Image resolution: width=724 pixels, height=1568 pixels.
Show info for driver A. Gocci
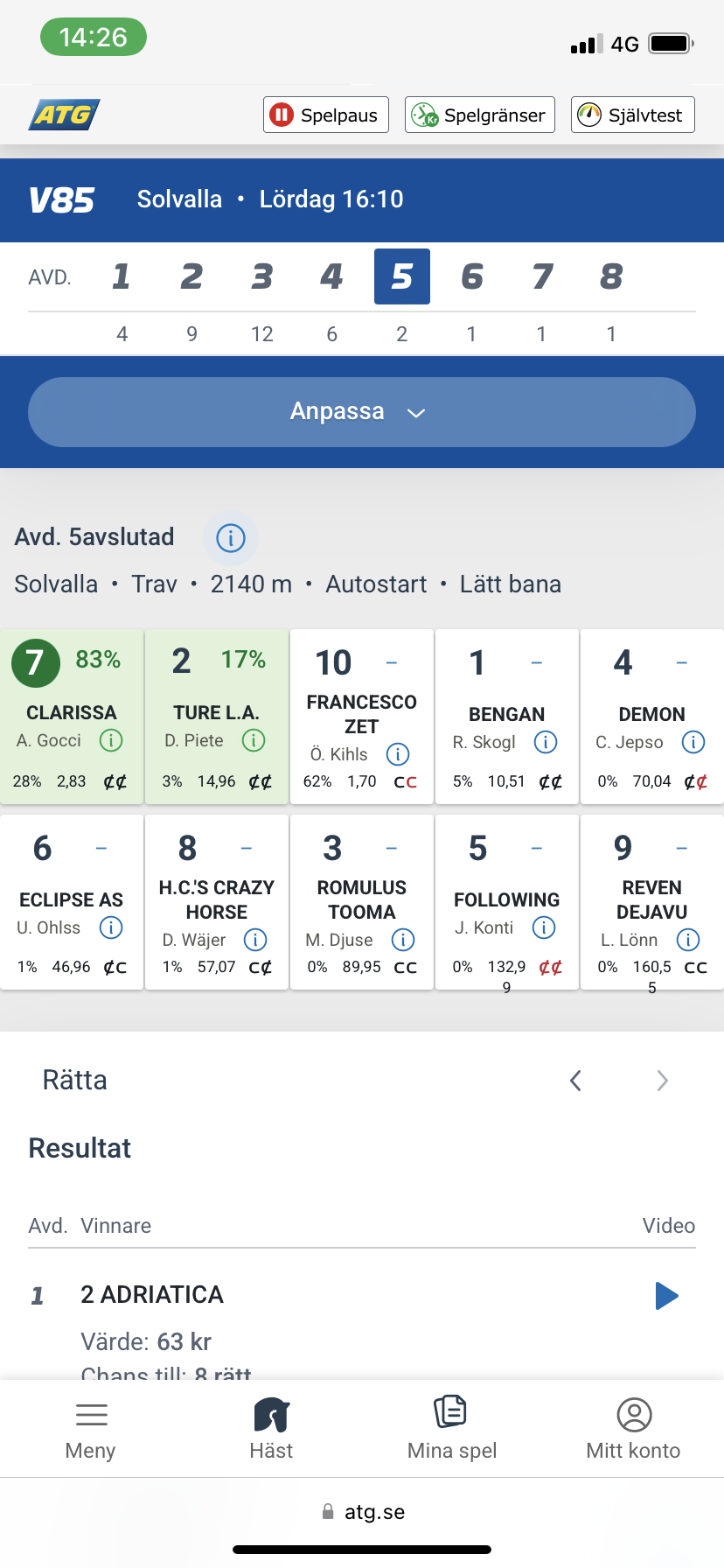point(111,741)
